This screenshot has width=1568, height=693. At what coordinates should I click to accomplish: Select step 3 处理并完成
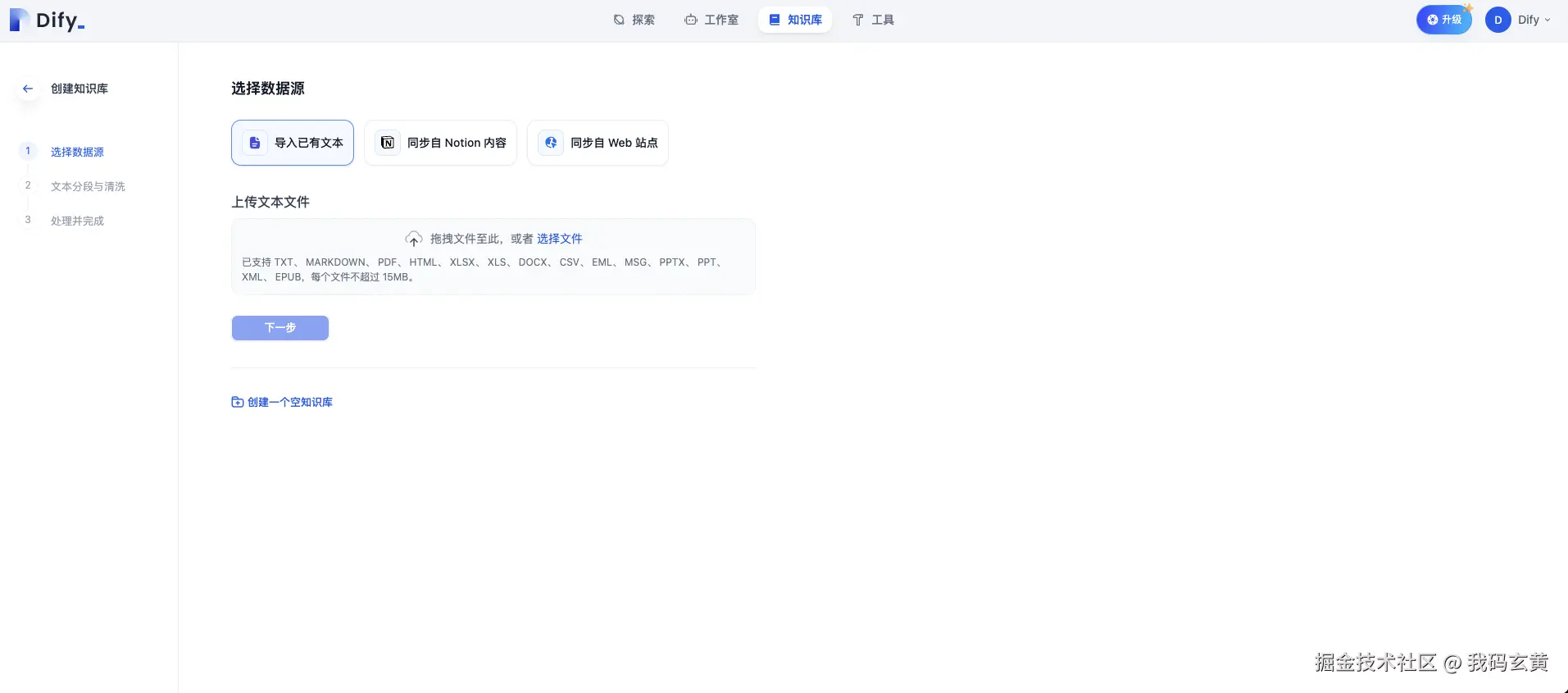point(77,221)
